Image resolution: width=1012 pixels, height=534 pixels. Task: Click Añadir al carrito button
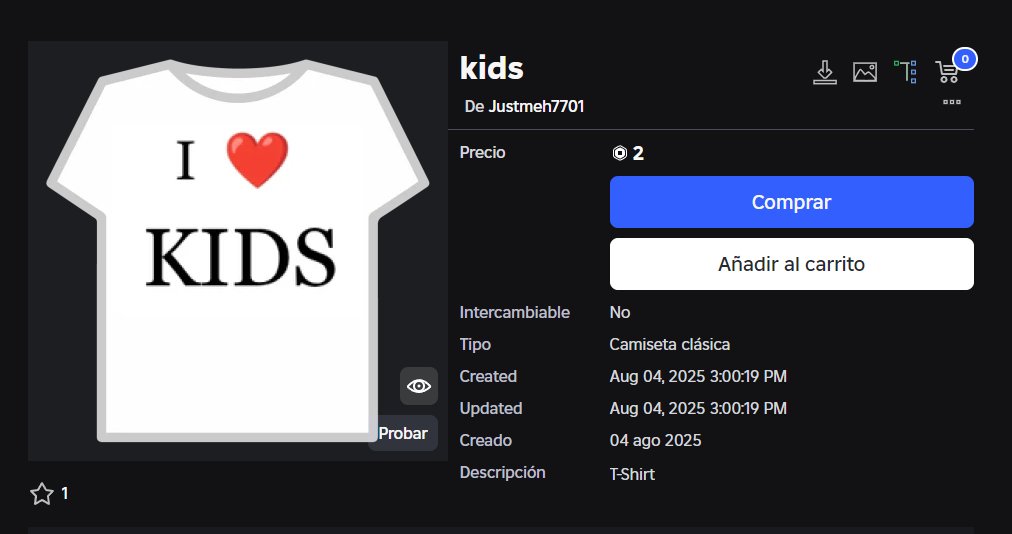[791, 264]
